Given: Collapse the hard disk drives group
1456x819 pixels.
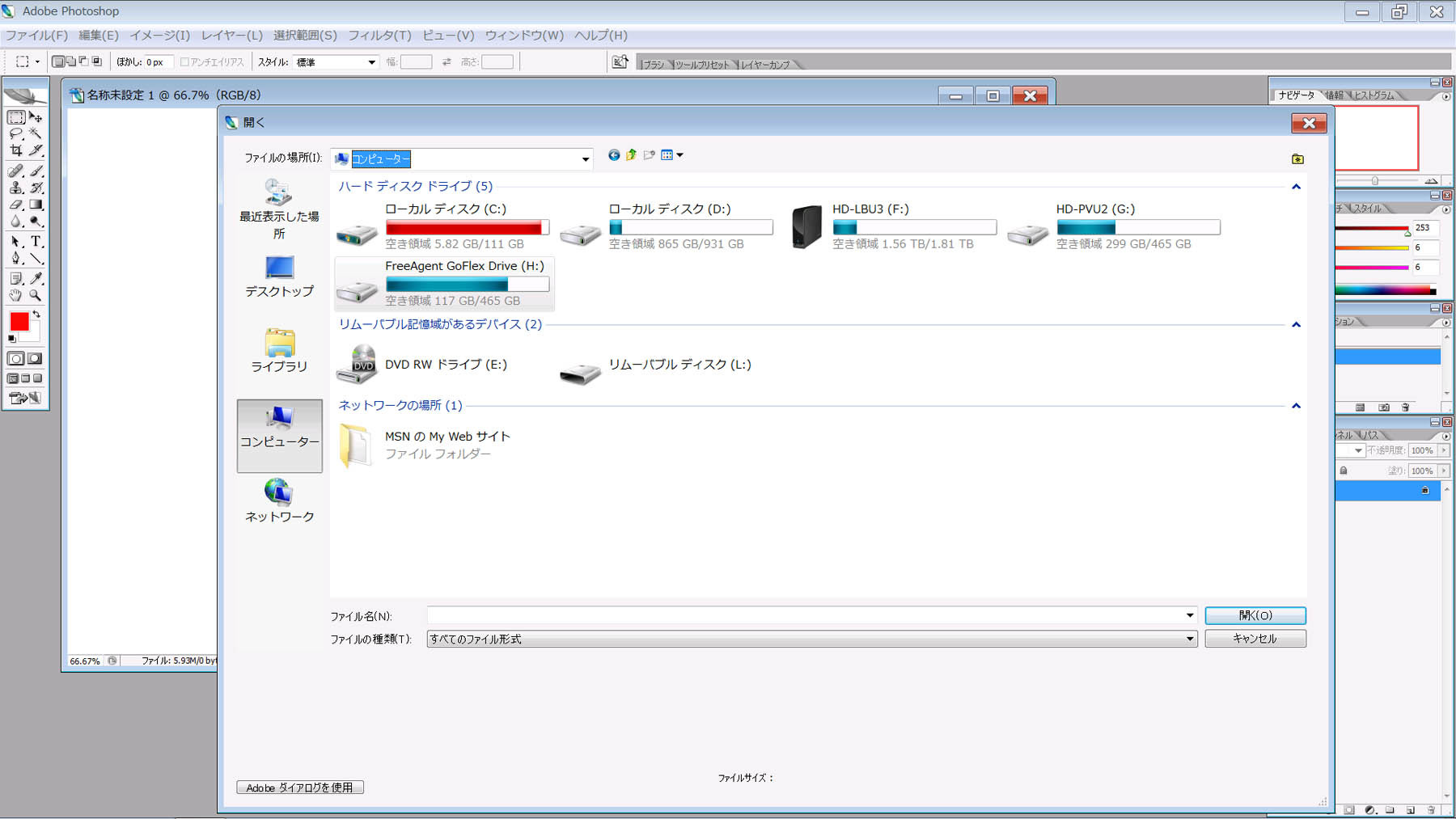Looking at the screenshot, I should tap(1296, 187).
